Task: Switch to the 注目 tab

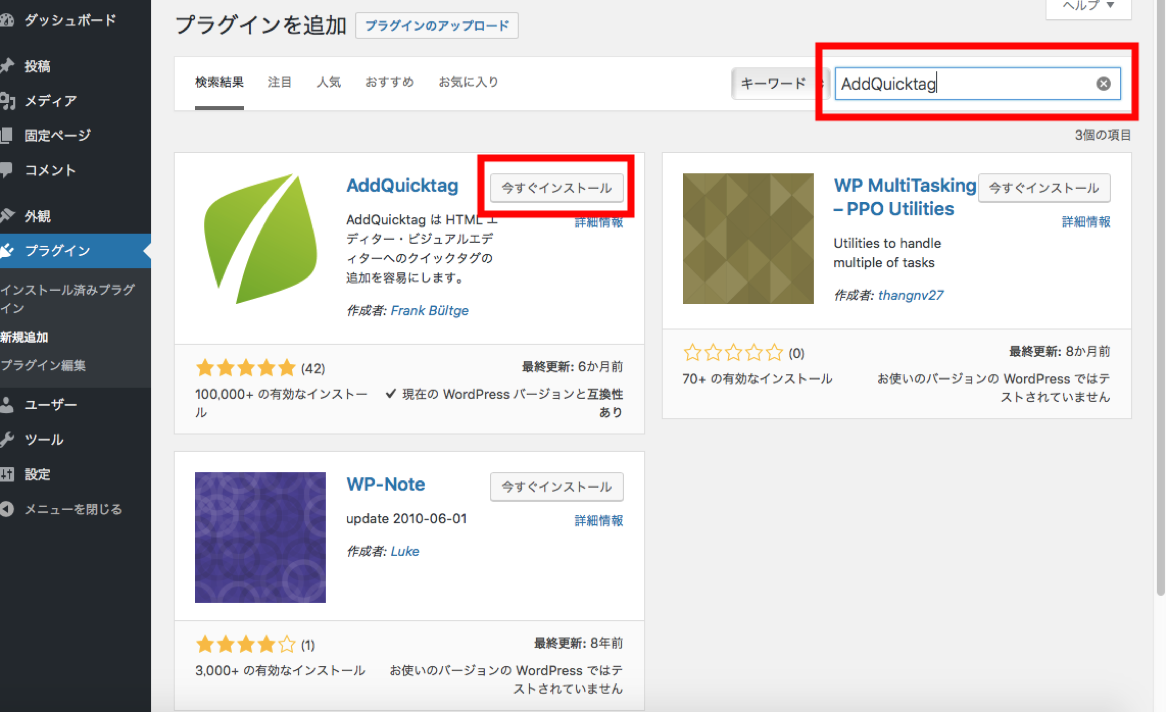Action: 280,82
